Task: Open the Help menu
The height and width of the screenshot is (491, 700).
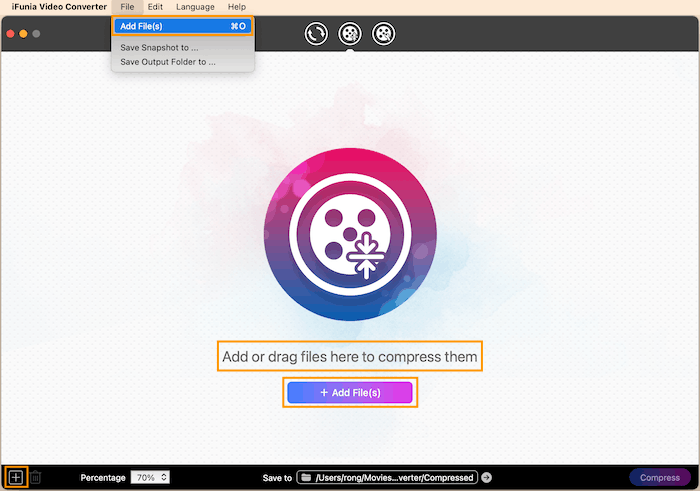Action: point(236,7)
